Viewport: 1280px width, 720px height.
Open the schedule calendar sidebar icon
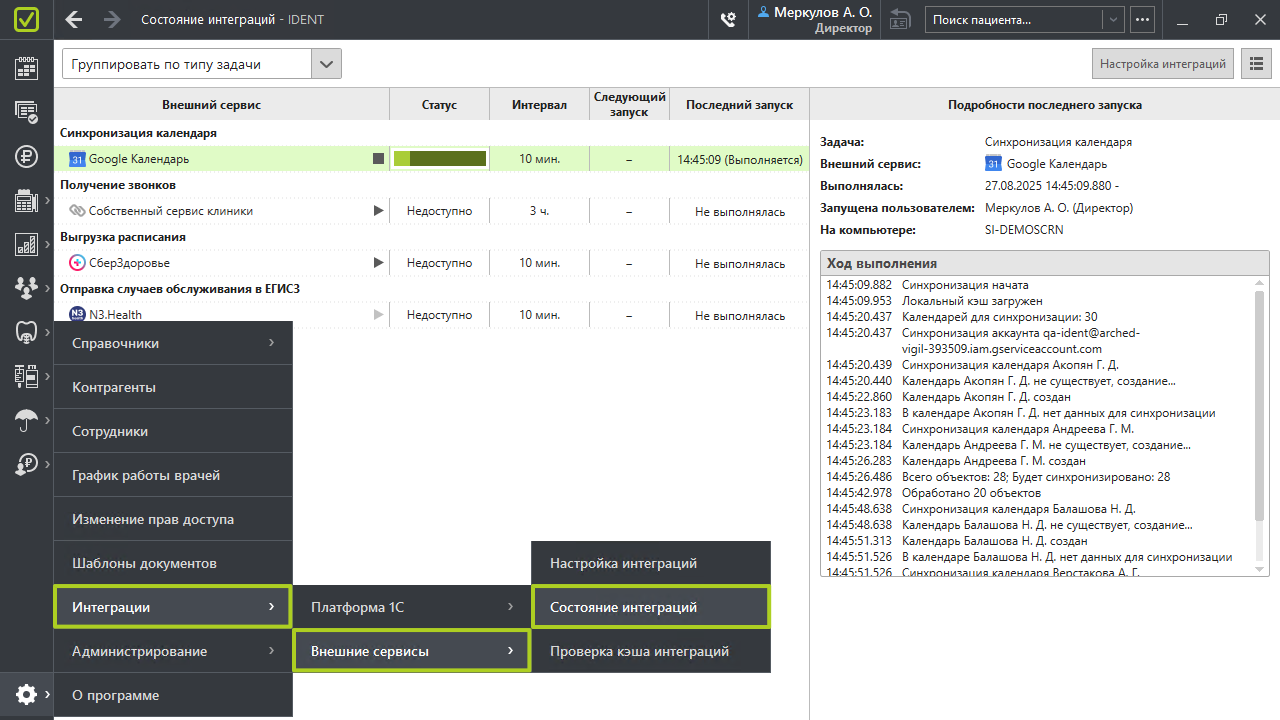(x=26, y=67)
